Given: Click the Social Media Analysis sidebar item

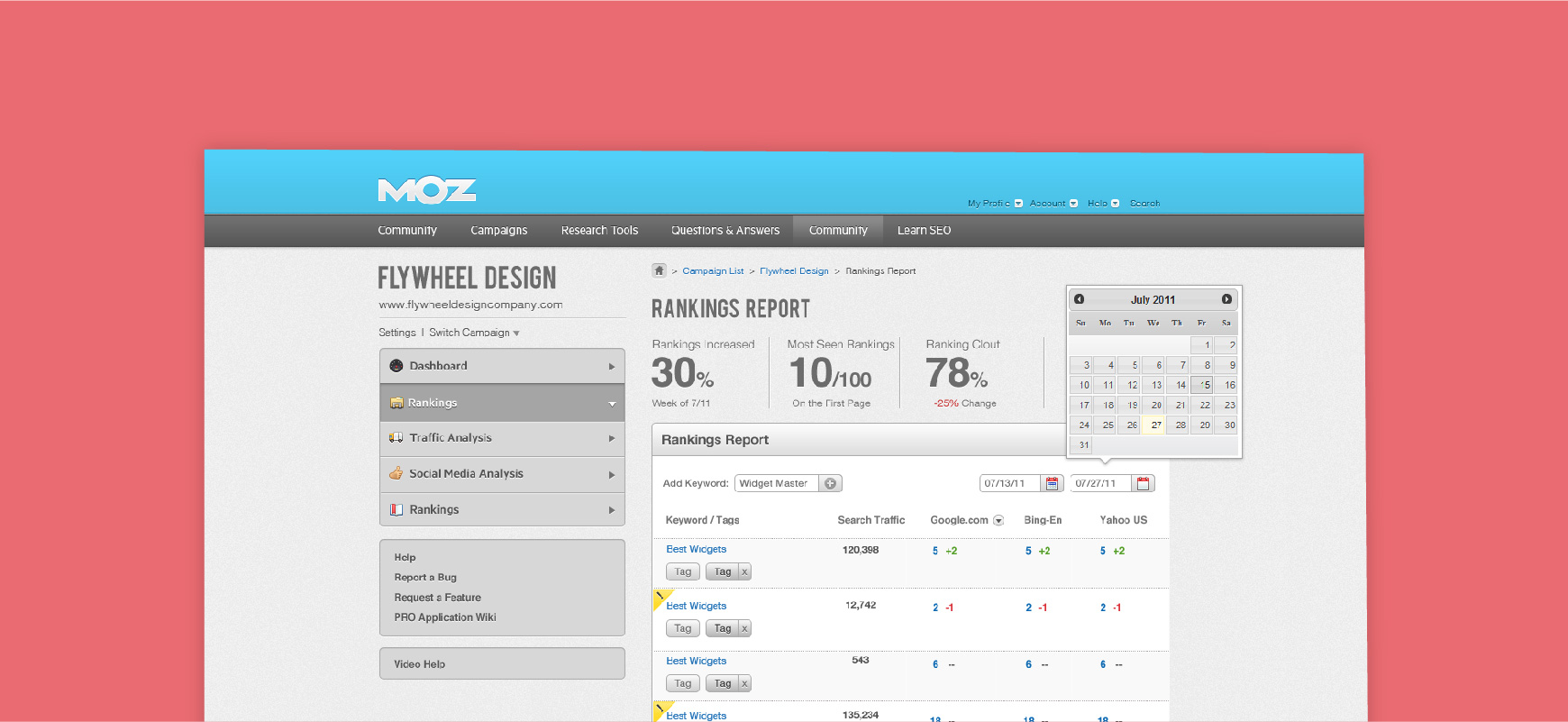Looking at the screenshot, I should click(x=502, y=474).
